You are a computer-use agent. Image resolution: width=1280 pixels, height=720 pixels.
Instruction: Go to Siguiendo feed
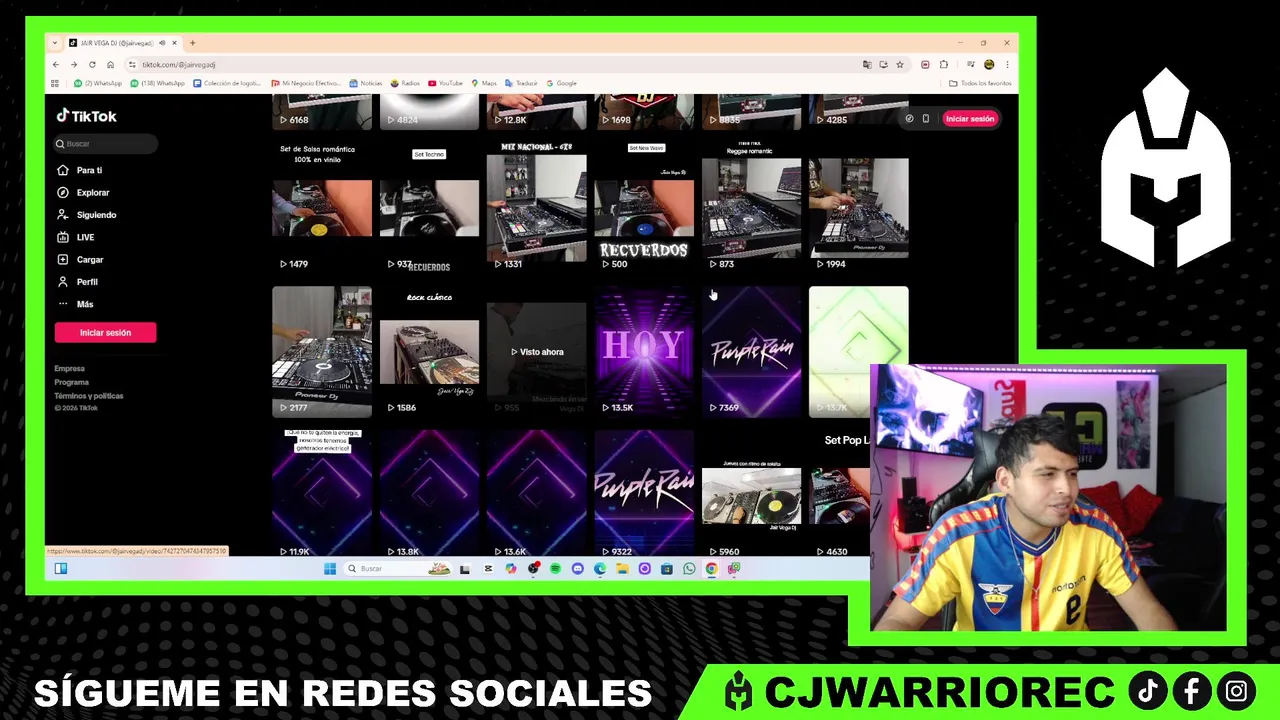click(x=87, y=215)
